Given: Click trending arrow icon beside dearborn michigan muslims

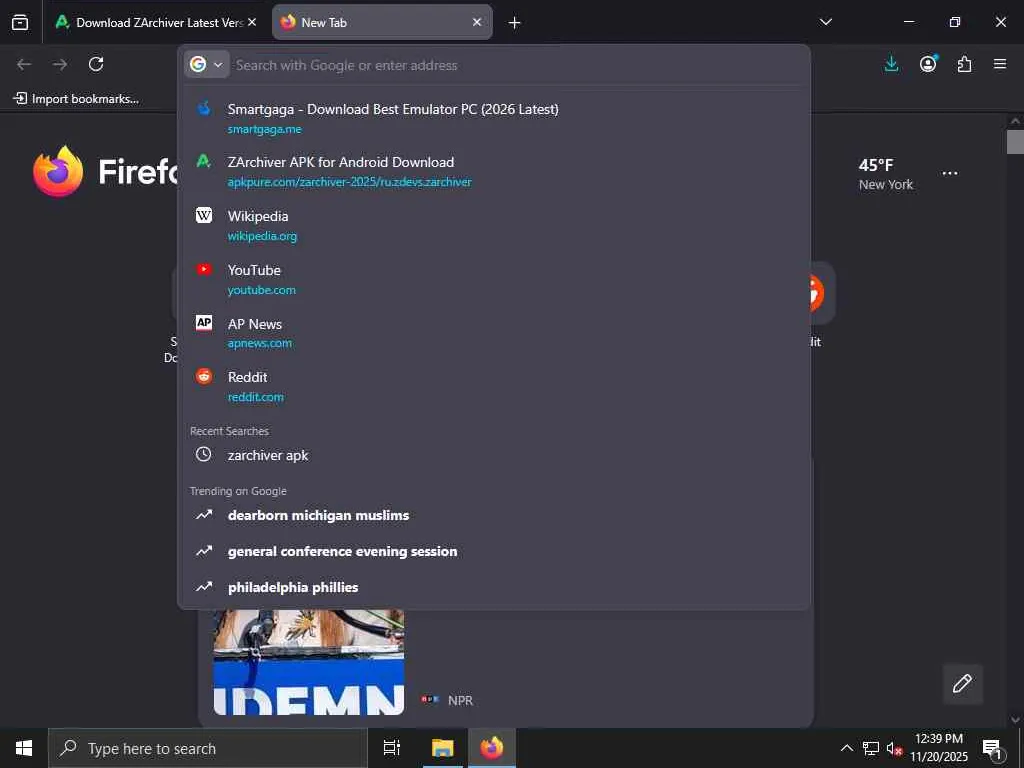Looking at the screenshot, I should [204, 515].
